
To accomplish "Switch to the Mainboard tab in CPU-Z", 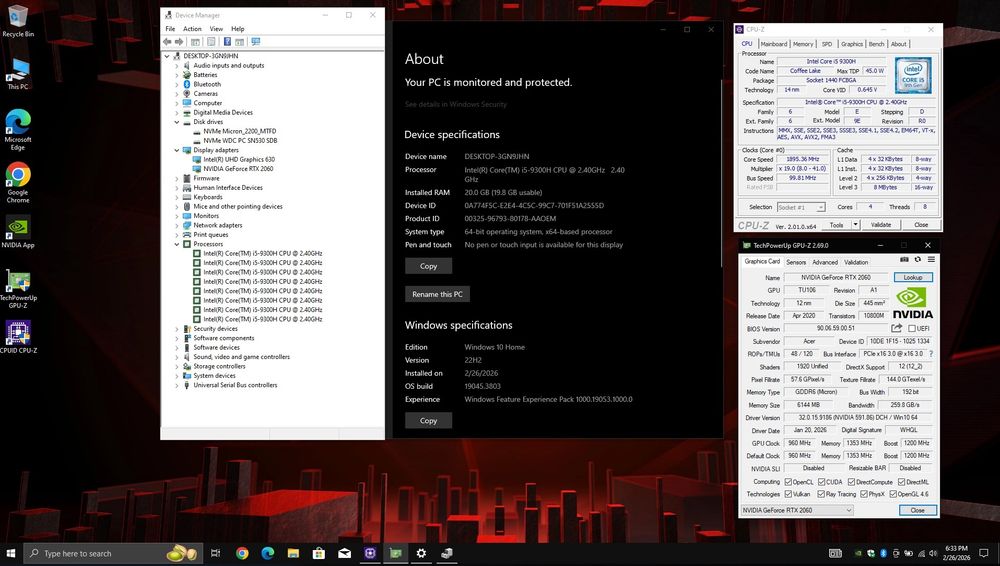I will point(774,44).
